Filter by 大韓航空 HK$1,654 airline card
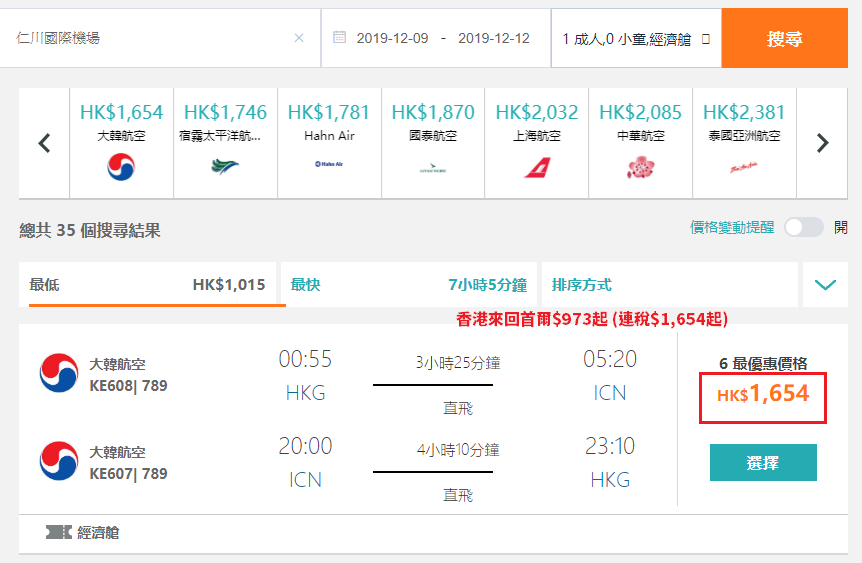This screenshot has width=862, height=563. 121,143
